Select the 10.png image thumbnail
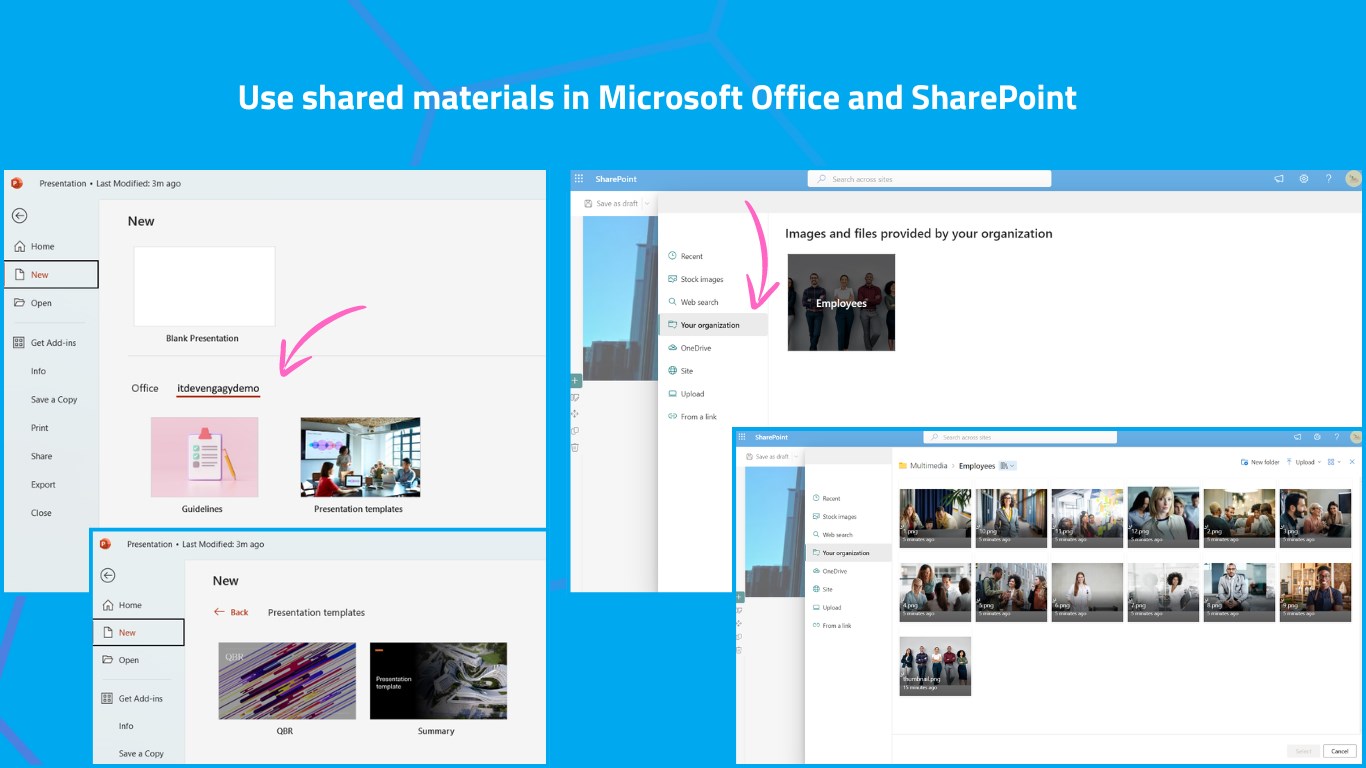Screen dimensions: 1366x768 [x=1011, y=517]
